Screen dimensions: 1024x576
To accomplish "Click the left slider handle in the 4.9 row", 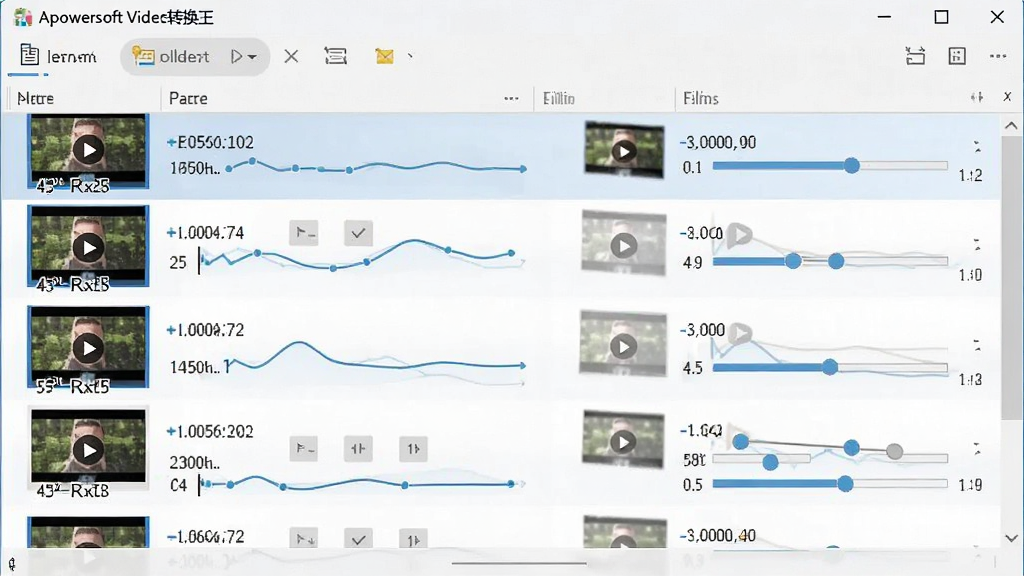I will pos(793,261).
